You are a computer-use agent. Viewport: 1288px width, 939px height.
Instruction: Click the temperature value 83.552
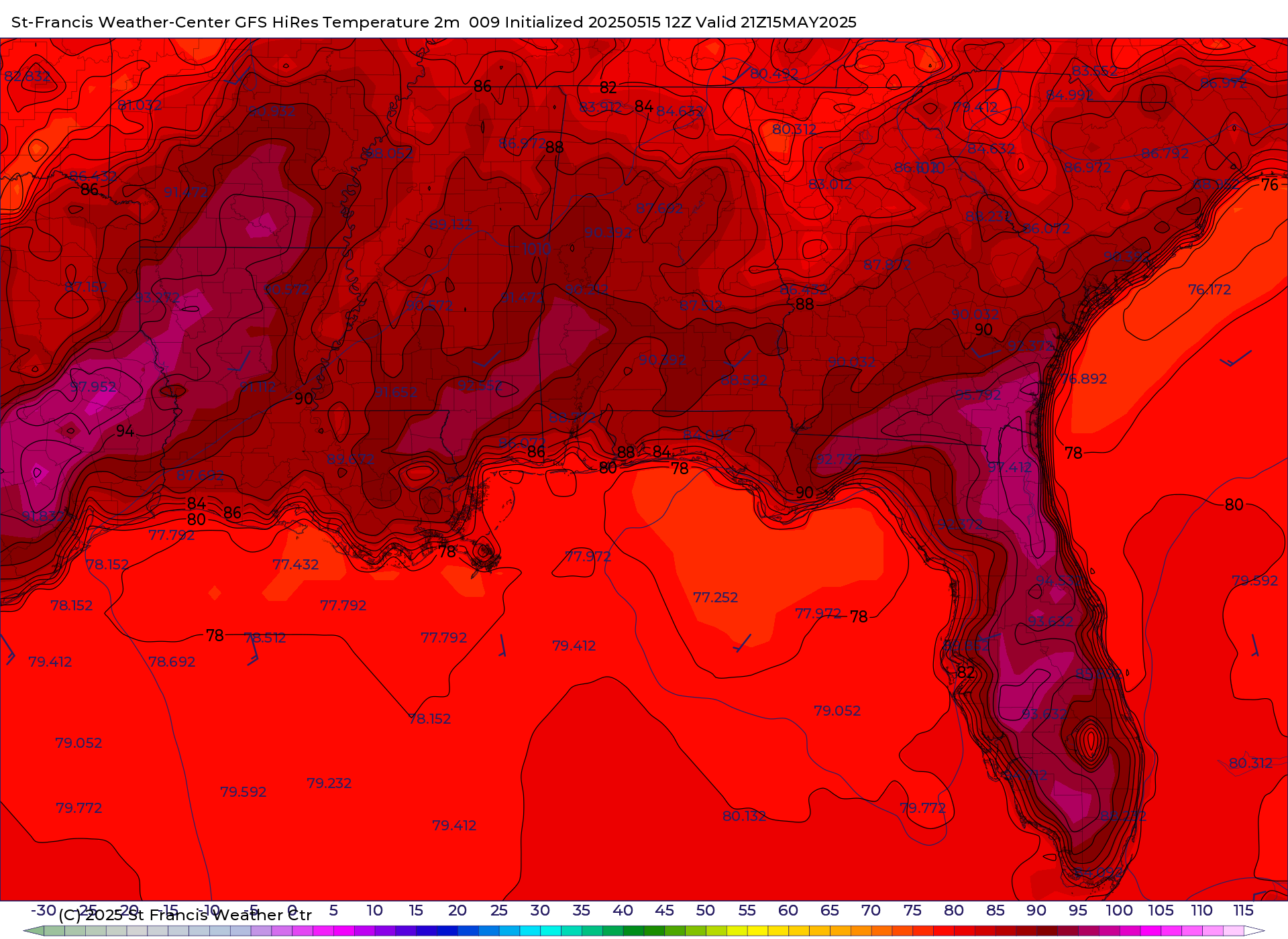coord(1095,71)
